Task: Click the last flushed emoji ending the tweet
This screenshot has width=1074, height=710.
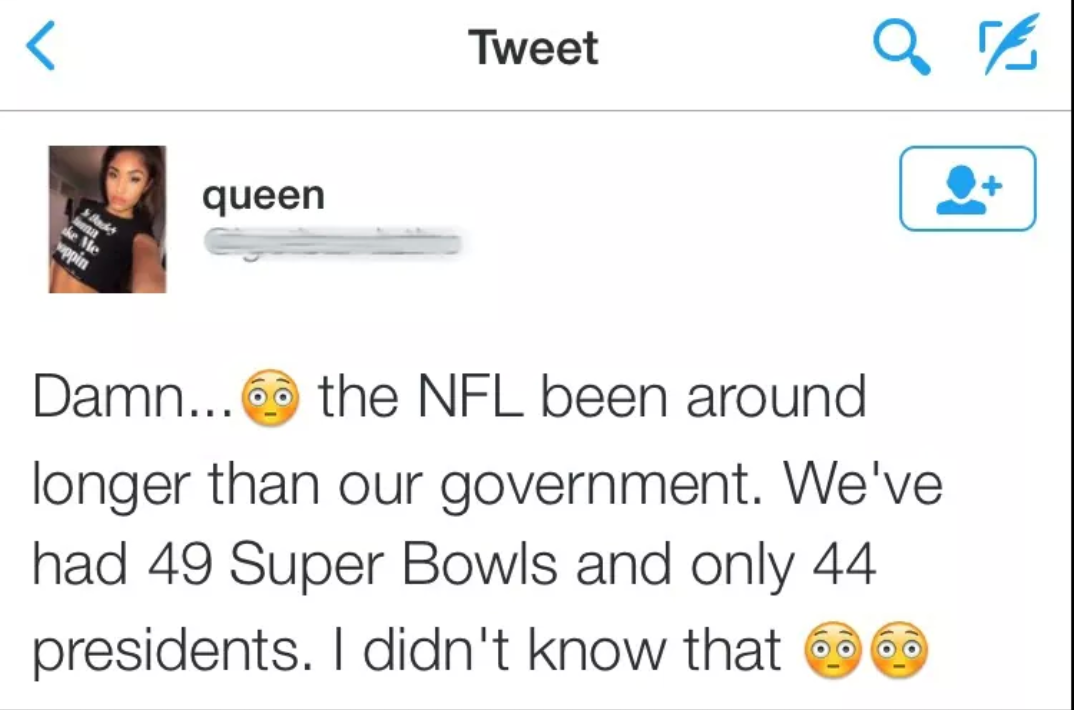Action: [x=901, y=652]
